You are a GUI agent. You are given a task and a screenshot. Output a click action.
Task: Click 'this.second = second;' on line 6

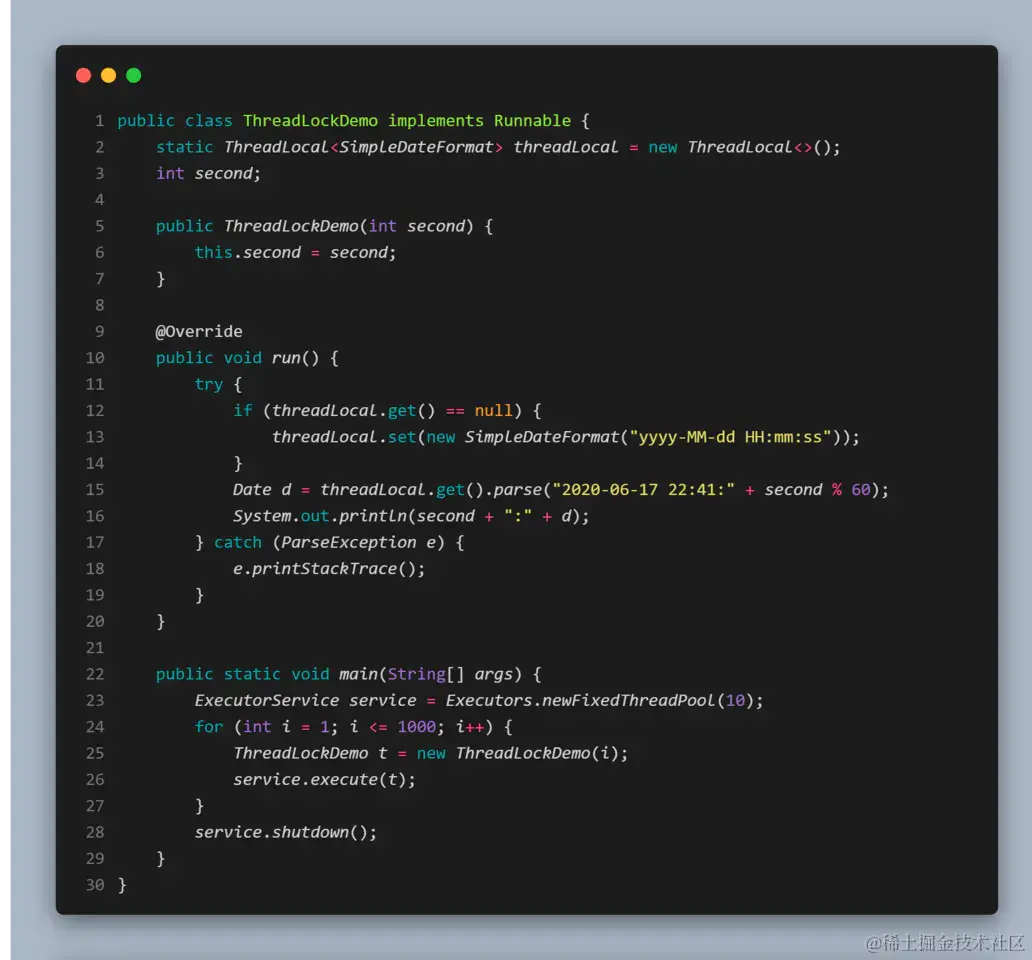click(296, 253)
